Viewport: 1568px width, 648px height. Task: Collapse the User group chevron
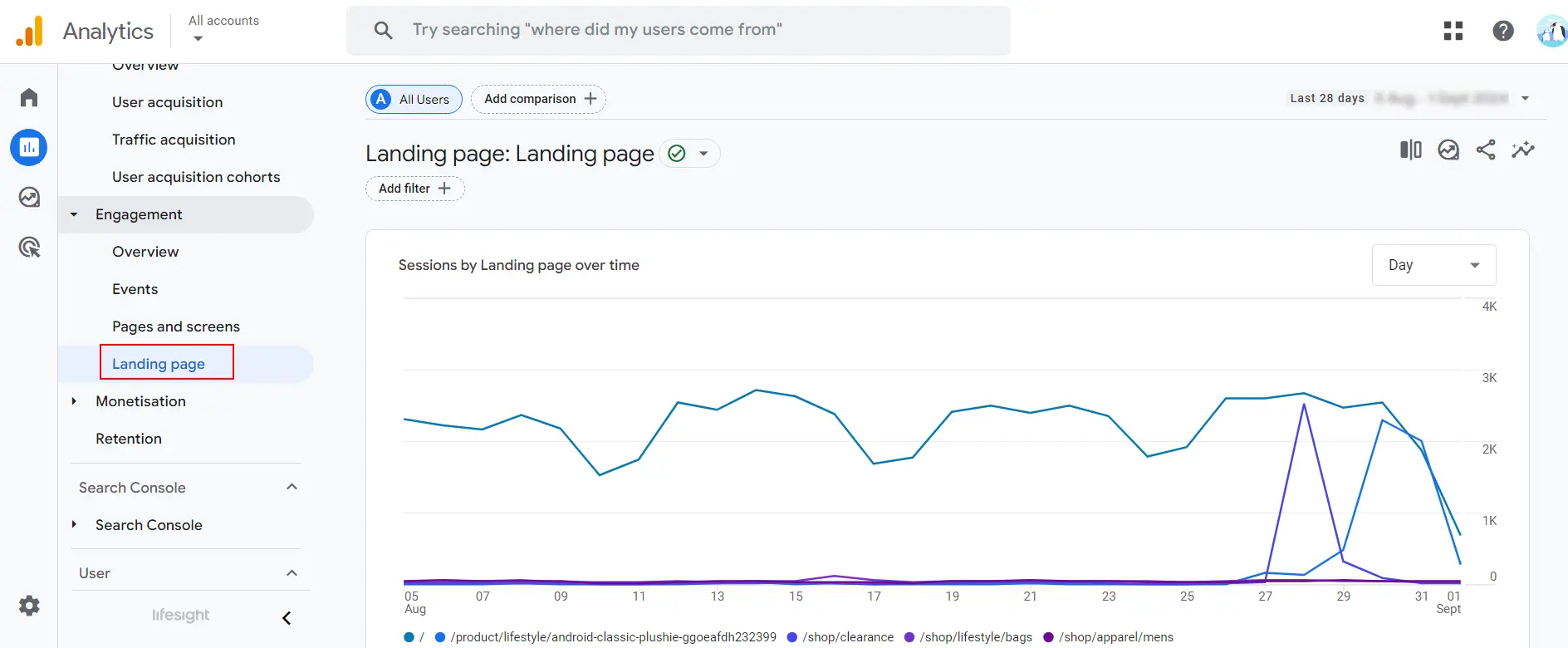click(x=292, y=573)
